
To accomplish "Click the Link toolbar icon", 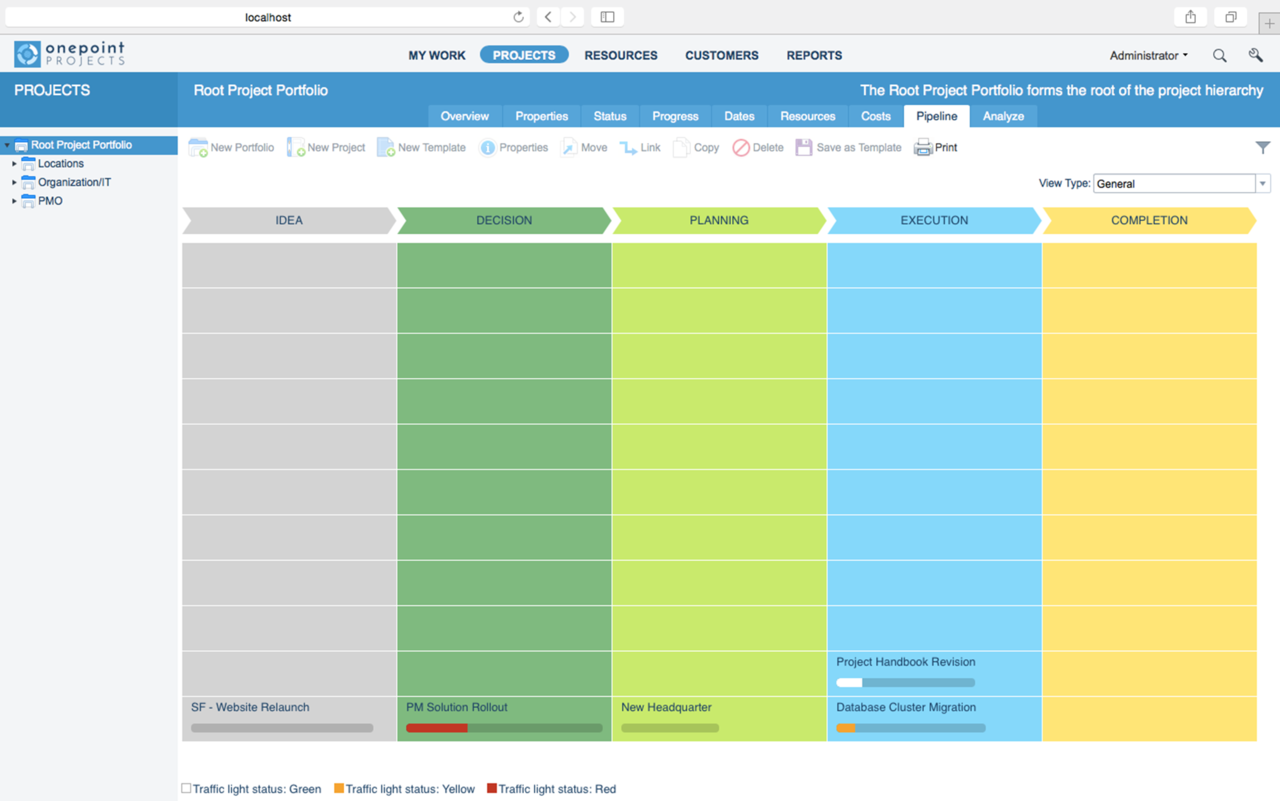I will [x=628, y=147].
